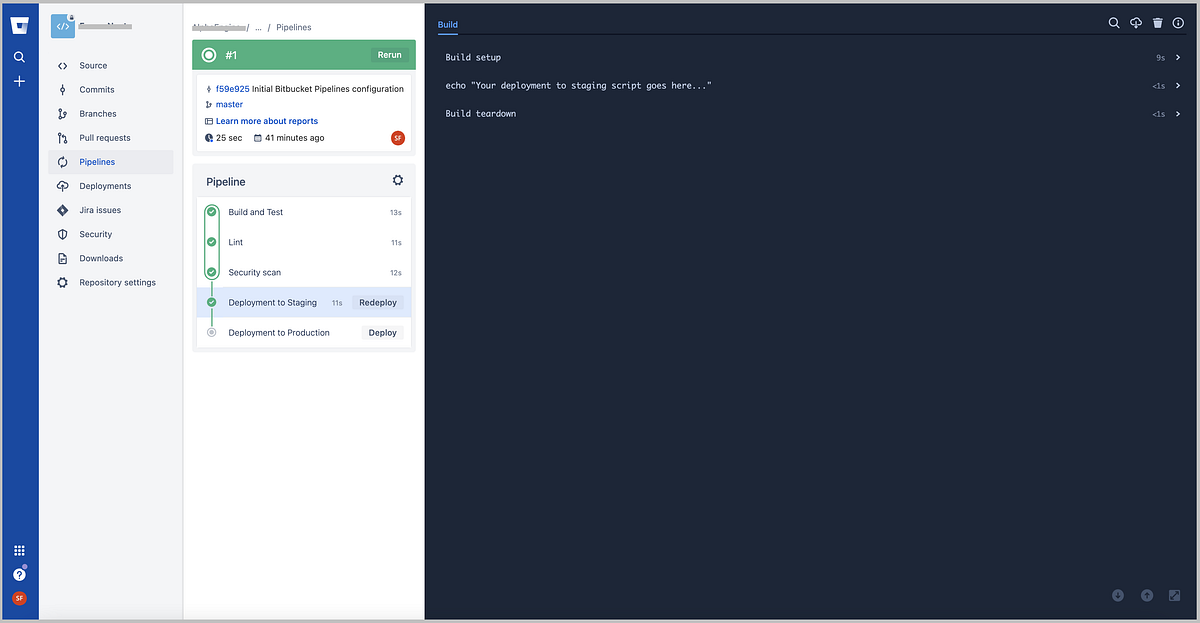Select the Deployments sidebar icon

click(x=104, y=185)
